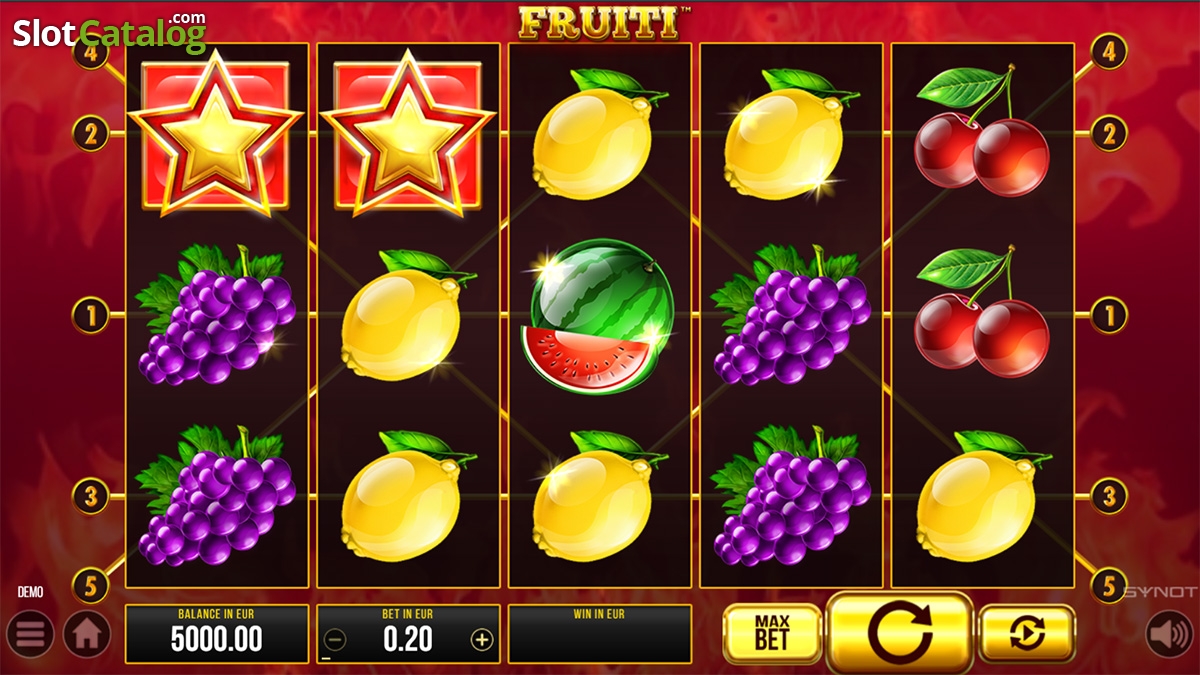Image resolution: width=1200 pixels, height=675 pixels.
Task: Decrease bet with the minus button
Action: click(335, 640)
